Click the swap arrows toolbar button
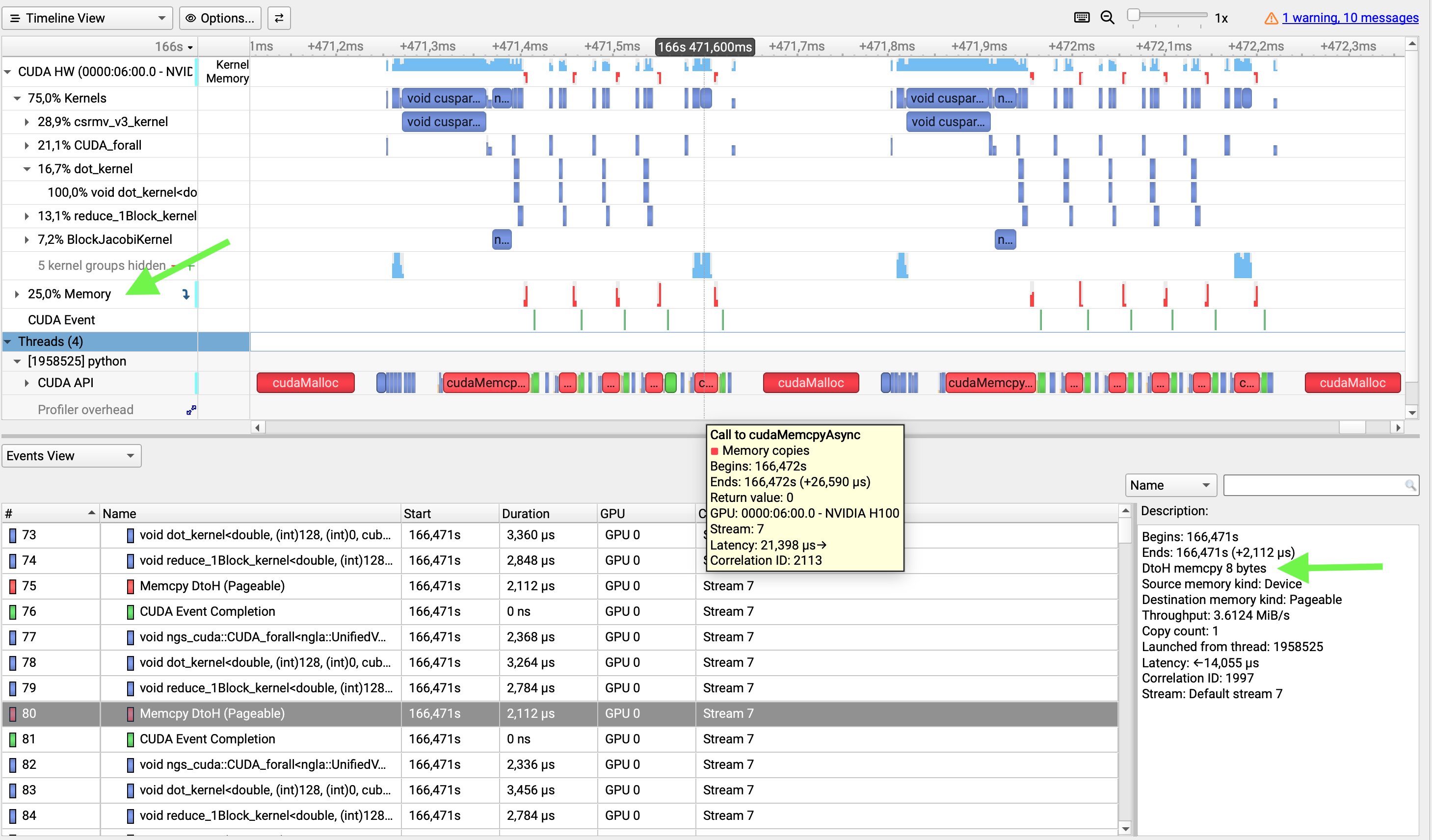Image resolution: width=1432 pixels, height=840 pixels. [x=279, y=18]
